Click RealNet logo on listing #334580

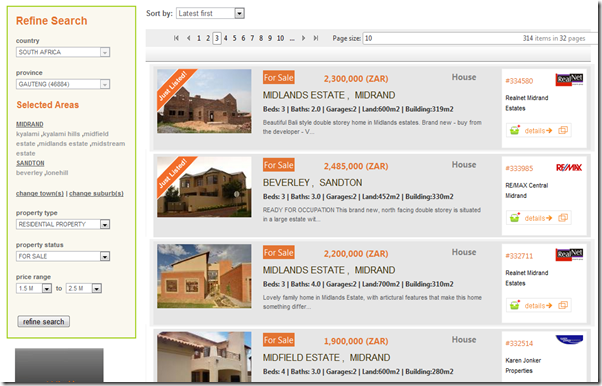click(x=569, y=80)
